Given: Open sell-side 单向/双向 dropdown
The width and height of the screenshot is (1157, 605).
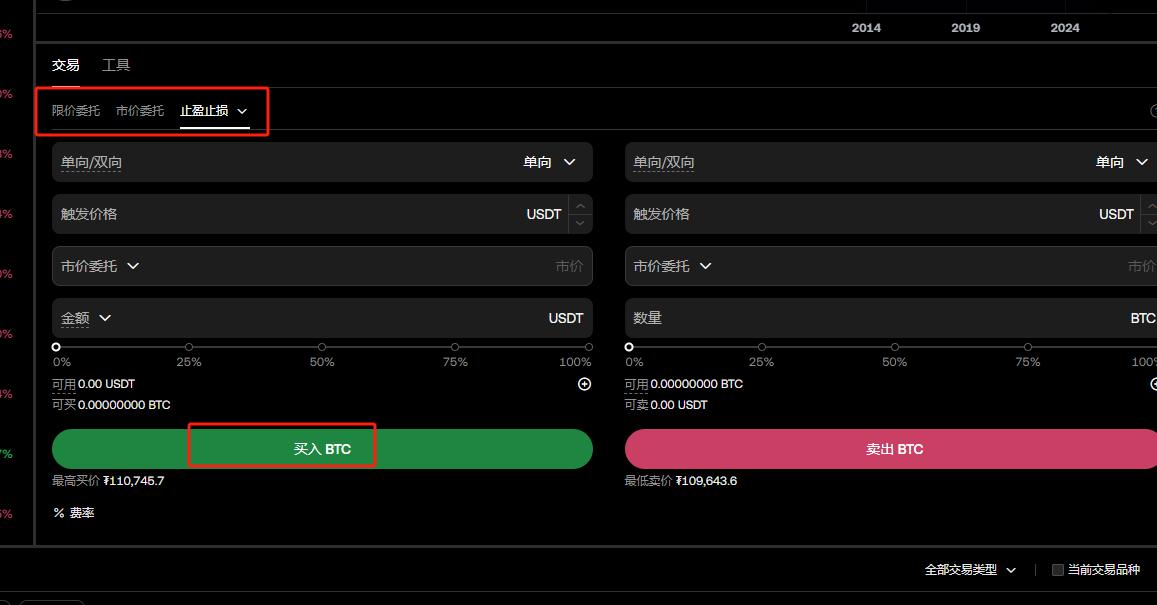Looking at the screenshot, I should (1141, 162).
